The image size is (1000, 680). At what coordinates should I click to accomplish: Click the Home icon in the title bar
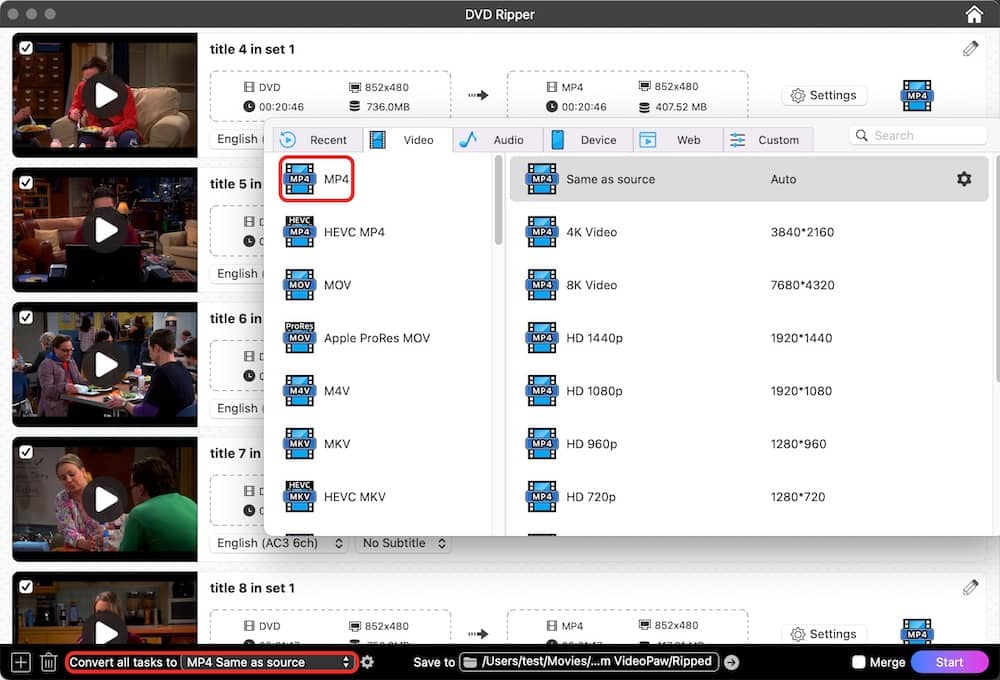(973, 14)
